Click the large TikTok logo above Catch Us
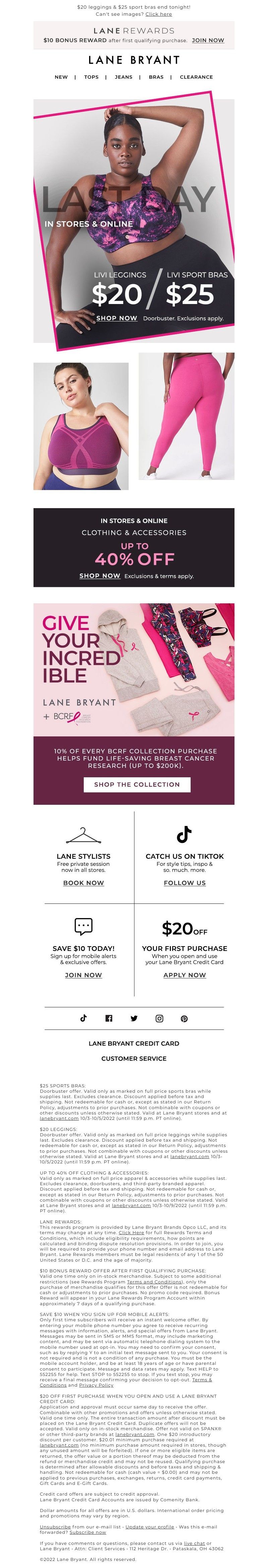This screenshot has width=268, height=1568. pos(184,833)
